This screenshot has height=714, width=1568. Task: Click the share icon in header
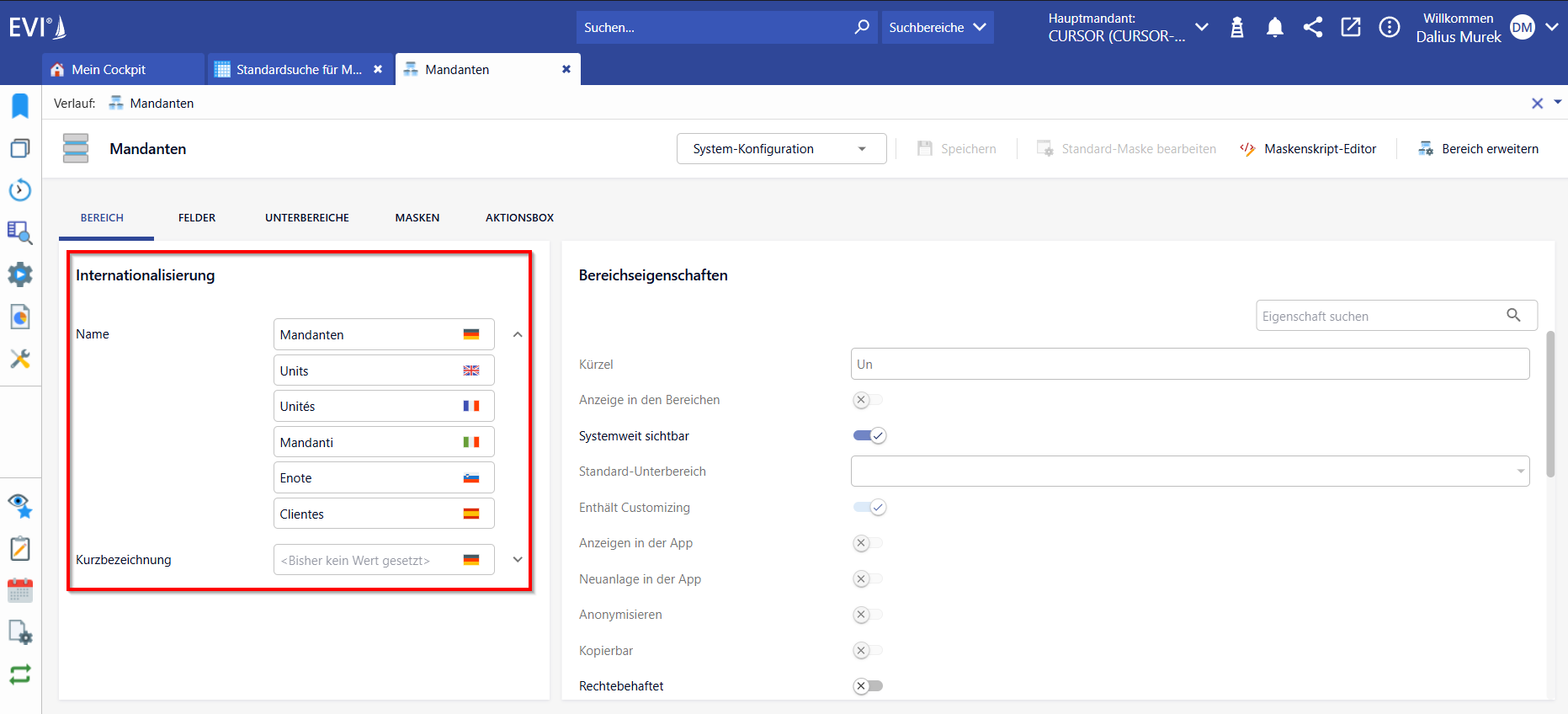click(1313, 27)
